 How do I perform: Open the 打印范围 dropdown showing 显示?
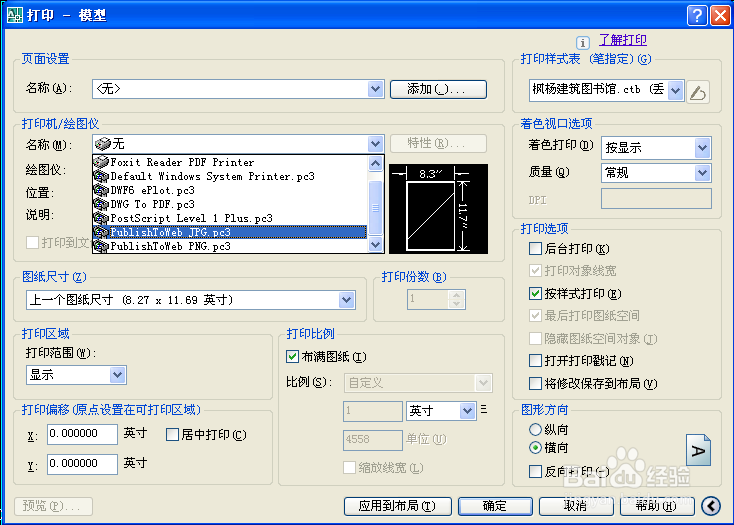click(x=117, y=375)
